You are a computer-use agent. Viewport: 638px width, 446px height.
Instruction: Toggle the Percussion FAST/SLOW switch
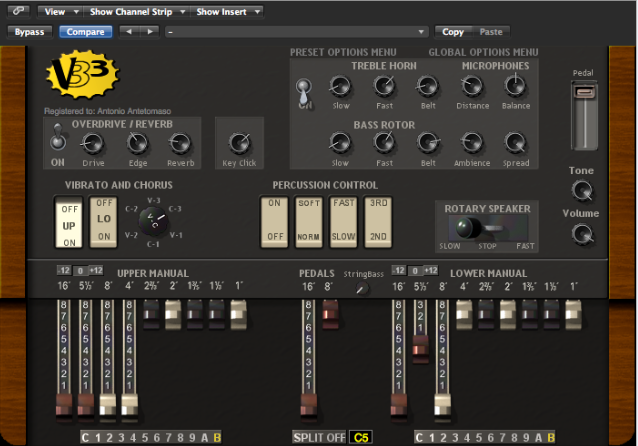tap(343, 219)
